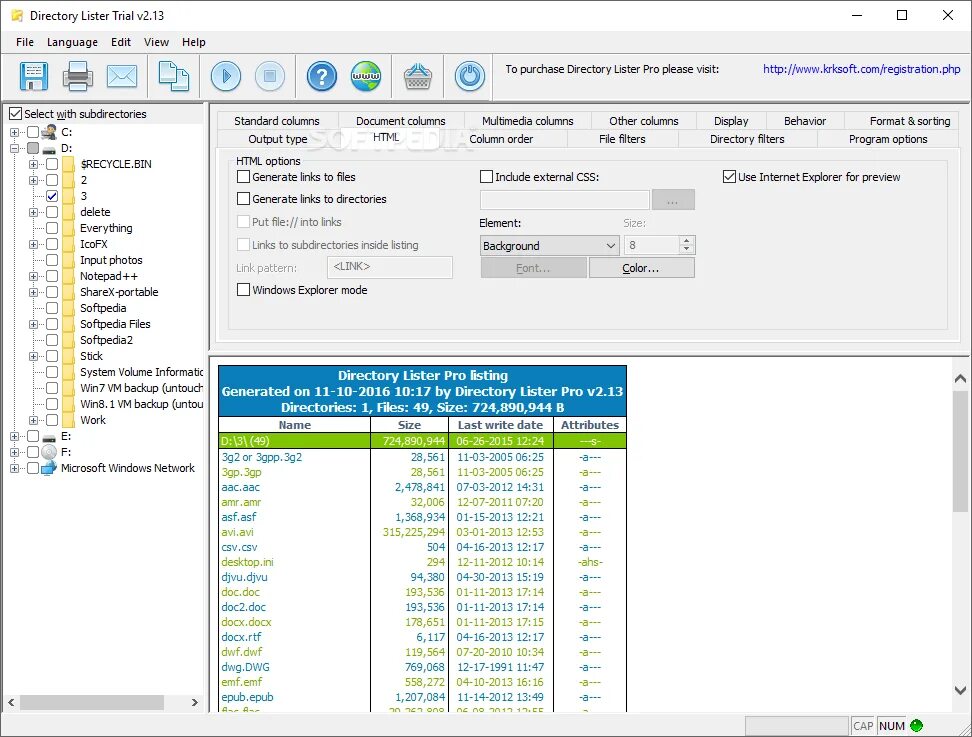Image resolution: width=972 pixels, height=737 pixels.
Task: Switch to File filters tab
Action: pyautogui.click(x=622, y=139)
